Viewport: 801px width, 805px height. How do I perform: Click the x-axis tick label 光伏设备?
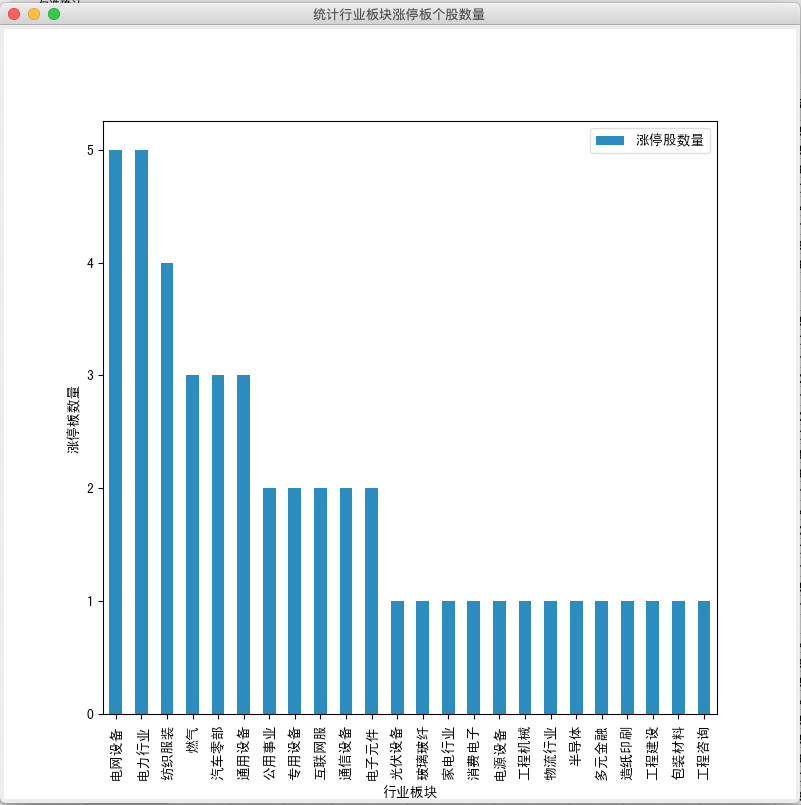397,754
